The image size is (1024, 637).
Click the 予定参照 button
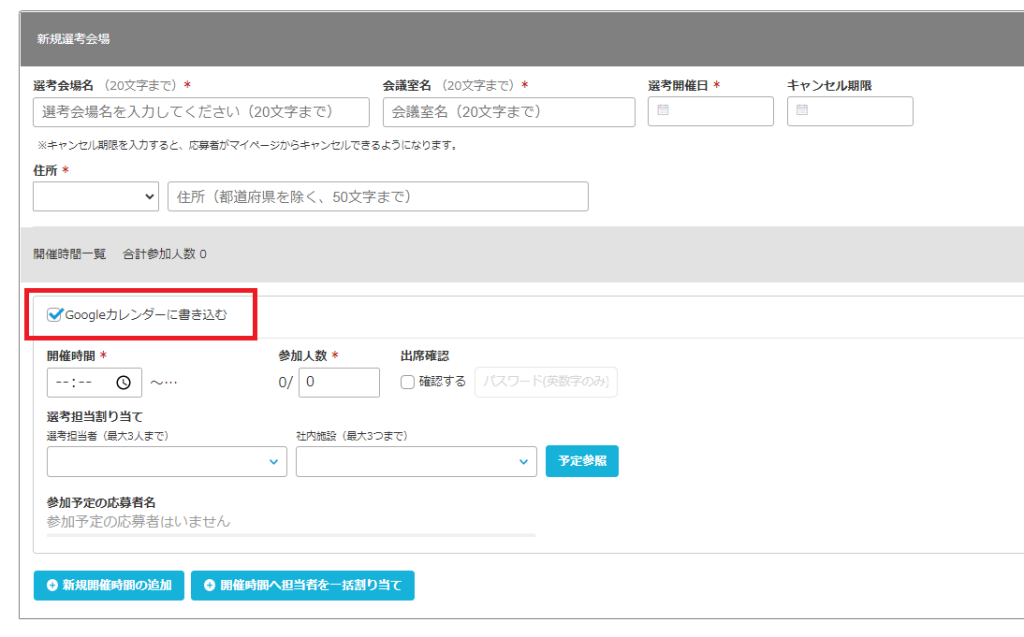(x=582, y=461)
